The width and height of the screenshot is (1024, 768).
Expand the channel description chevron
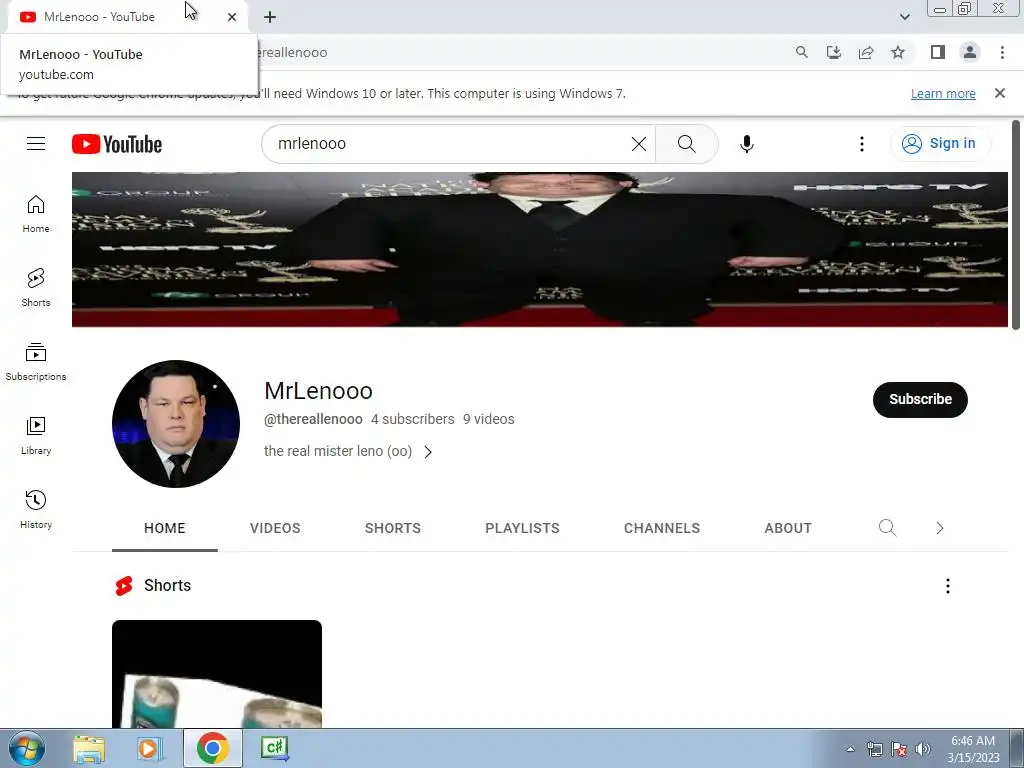tap(428, 452)
